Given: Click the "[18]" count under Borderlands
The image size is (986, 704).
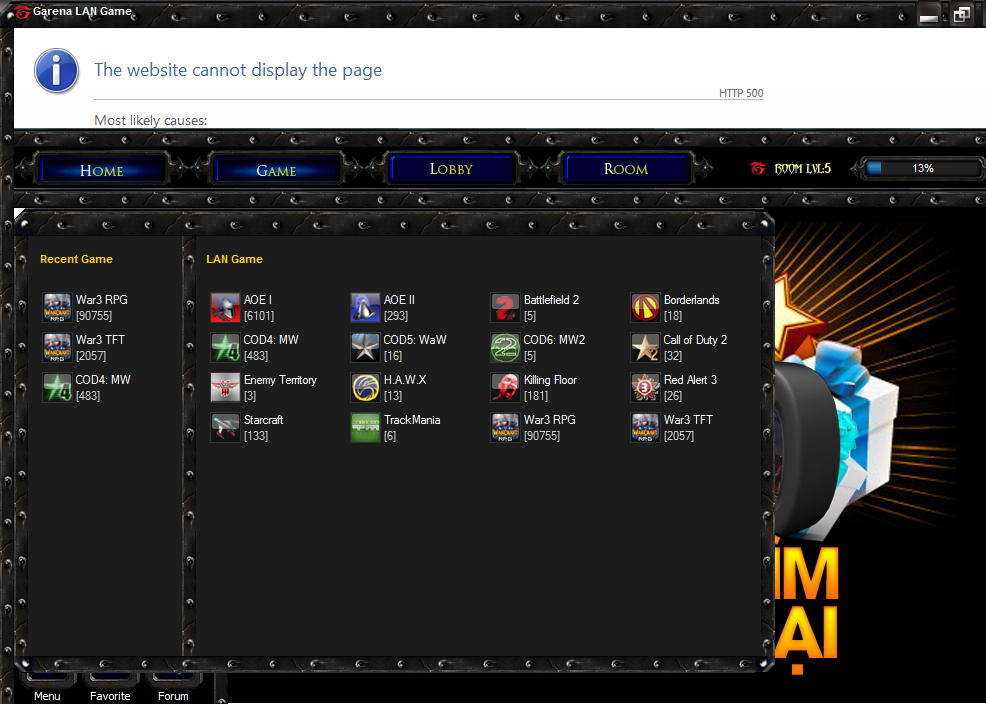Looking at the screenshot, I should (x=673, y=316).
